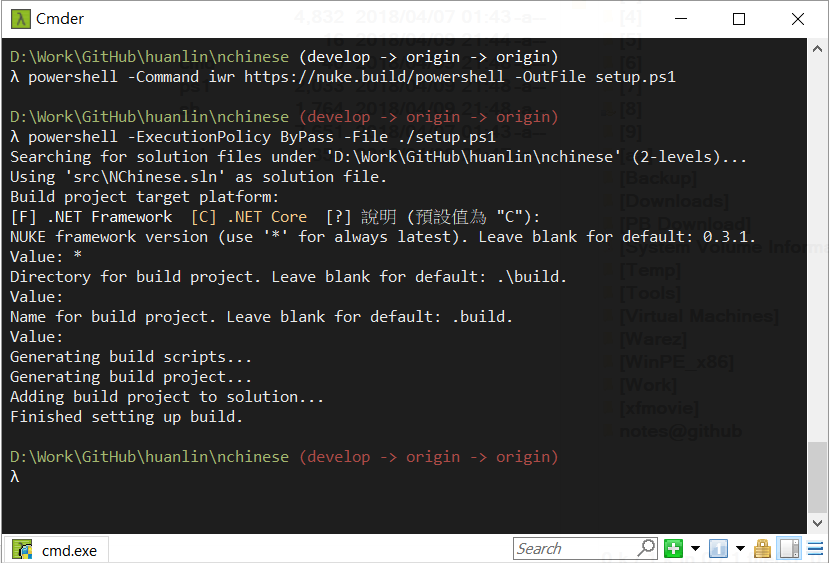Open the hamburger settings menu

click(815, 549)
